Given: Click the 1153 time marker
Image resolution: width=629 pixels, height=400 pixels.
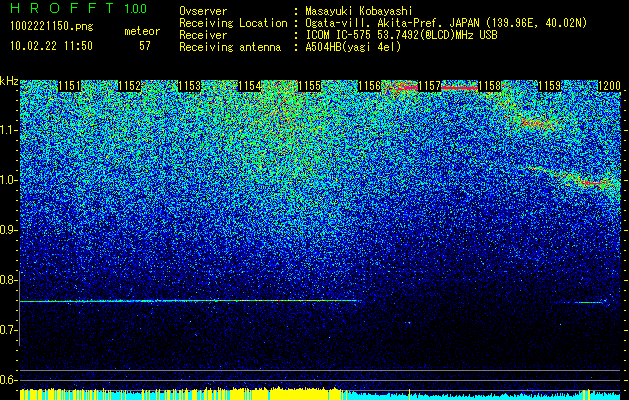Looking at the screenshot, I should coord(189,86).
